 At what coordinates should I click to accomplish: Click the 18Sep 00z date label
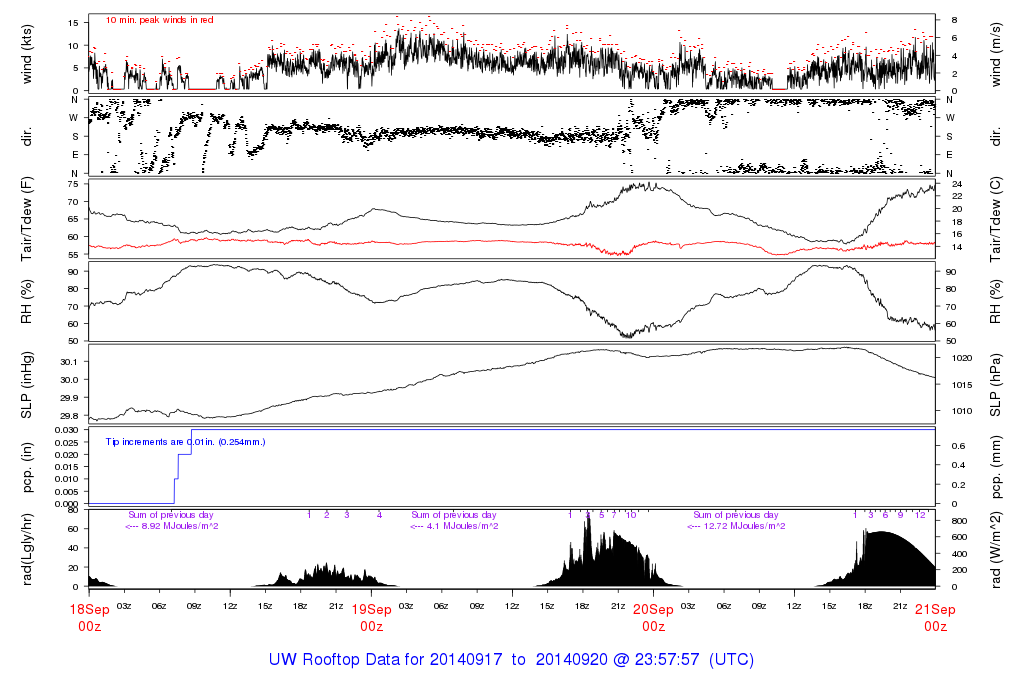click(89, 617)
